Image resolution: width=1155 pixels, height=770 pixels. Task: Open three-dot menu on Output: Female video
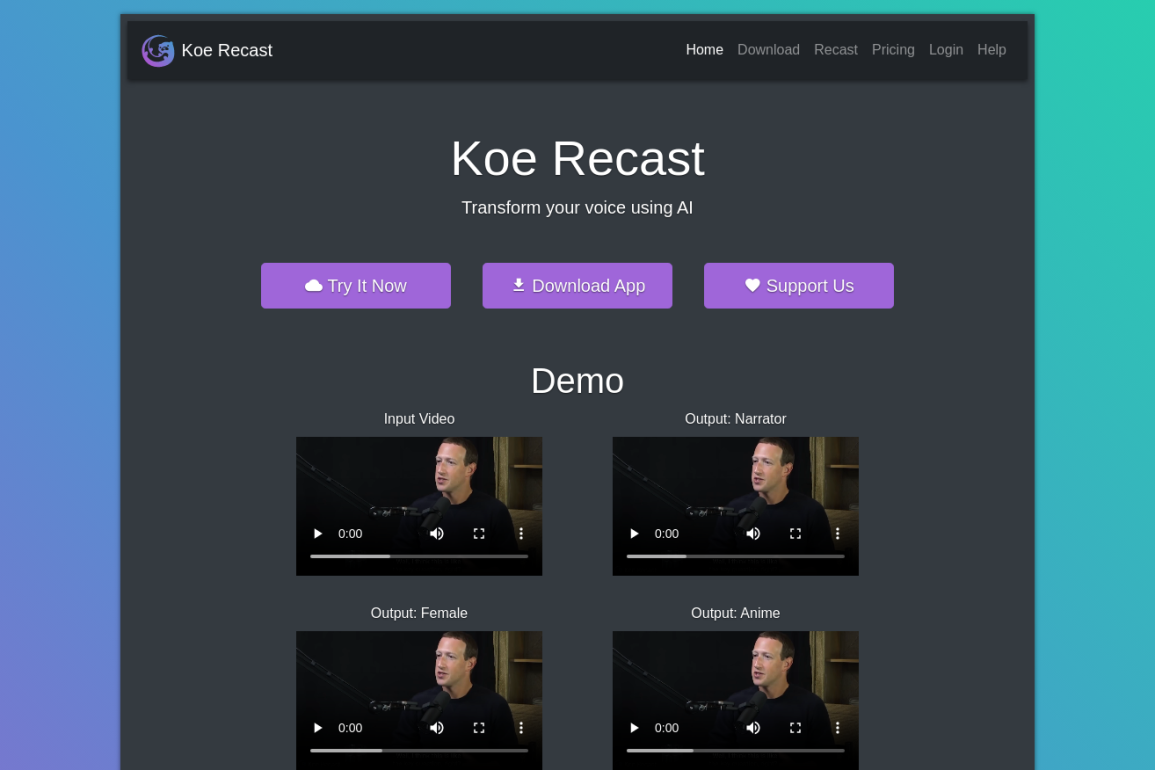click(521, 728)
